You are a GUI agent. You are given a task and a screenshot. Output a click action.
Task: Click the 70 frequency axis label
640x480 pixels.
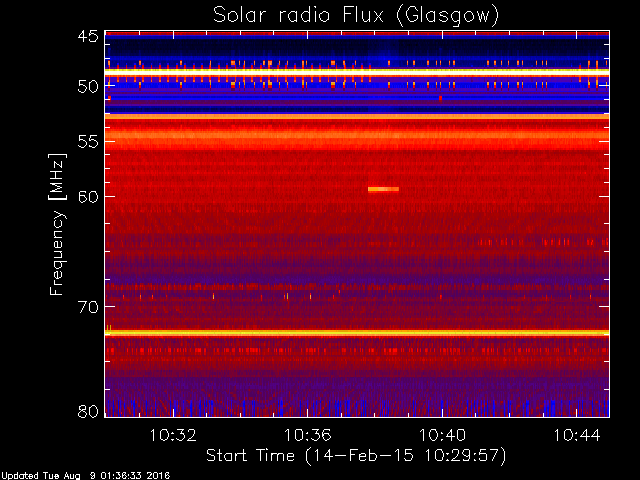click(88, 307)
